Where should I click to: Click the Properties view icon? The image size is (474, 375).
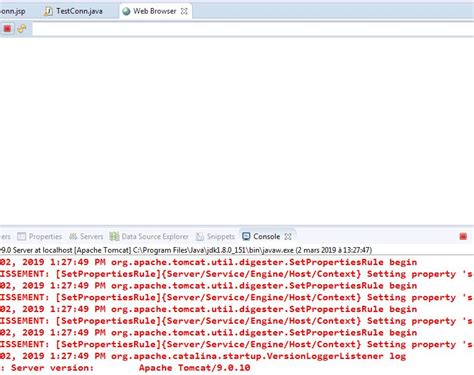tap(22, 236)
